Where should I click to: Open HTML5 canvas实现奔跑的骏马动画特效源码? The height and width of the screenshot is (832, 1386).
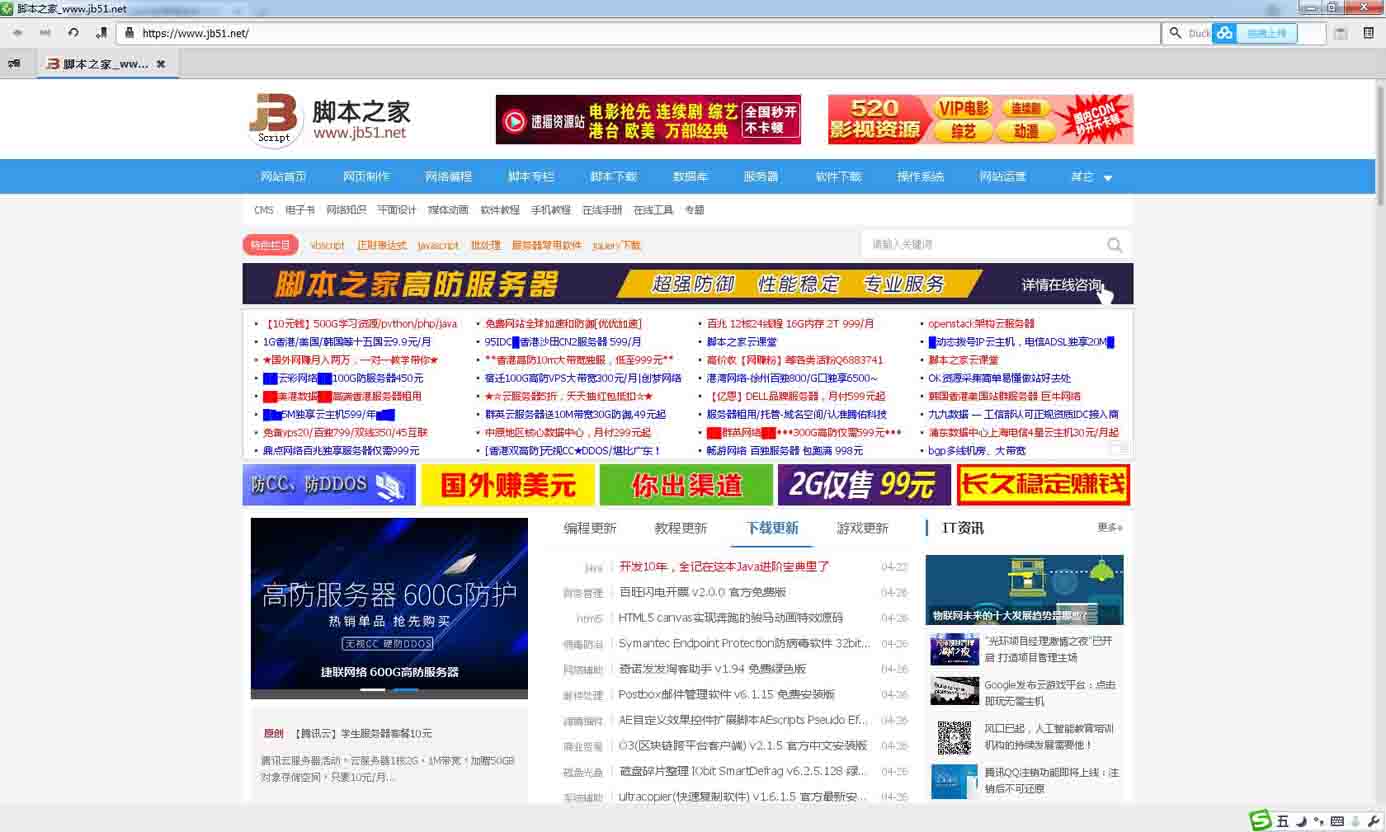[731, 618]
